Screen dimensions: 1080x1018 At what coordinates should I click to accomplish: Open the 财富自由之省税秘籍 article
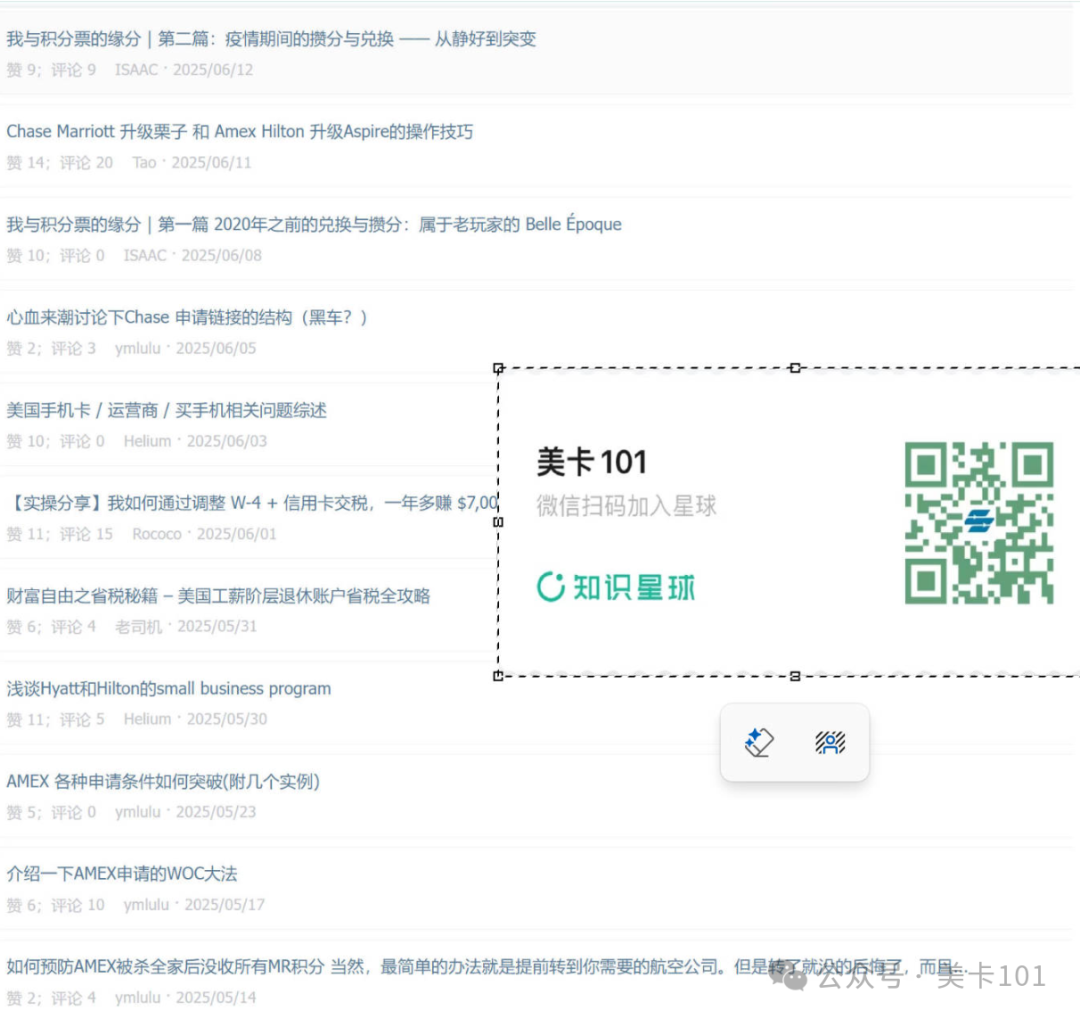pyautogui.click(x=219, y=595)
